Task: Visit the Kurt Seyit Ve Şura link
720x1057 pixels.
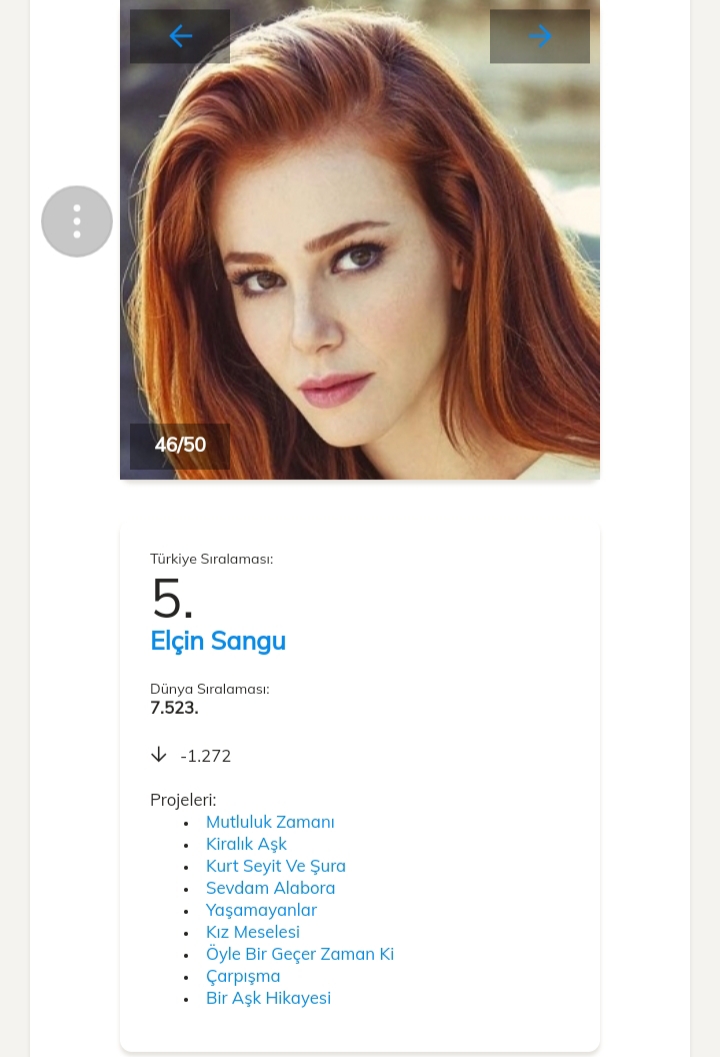Action: point(276,866)
